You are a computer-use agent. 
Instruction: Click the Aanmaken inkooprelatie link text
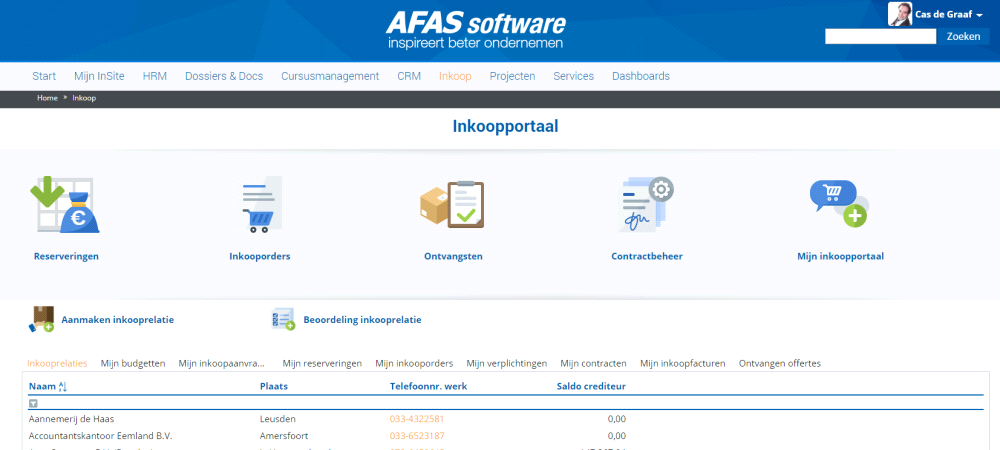point(117,320)
